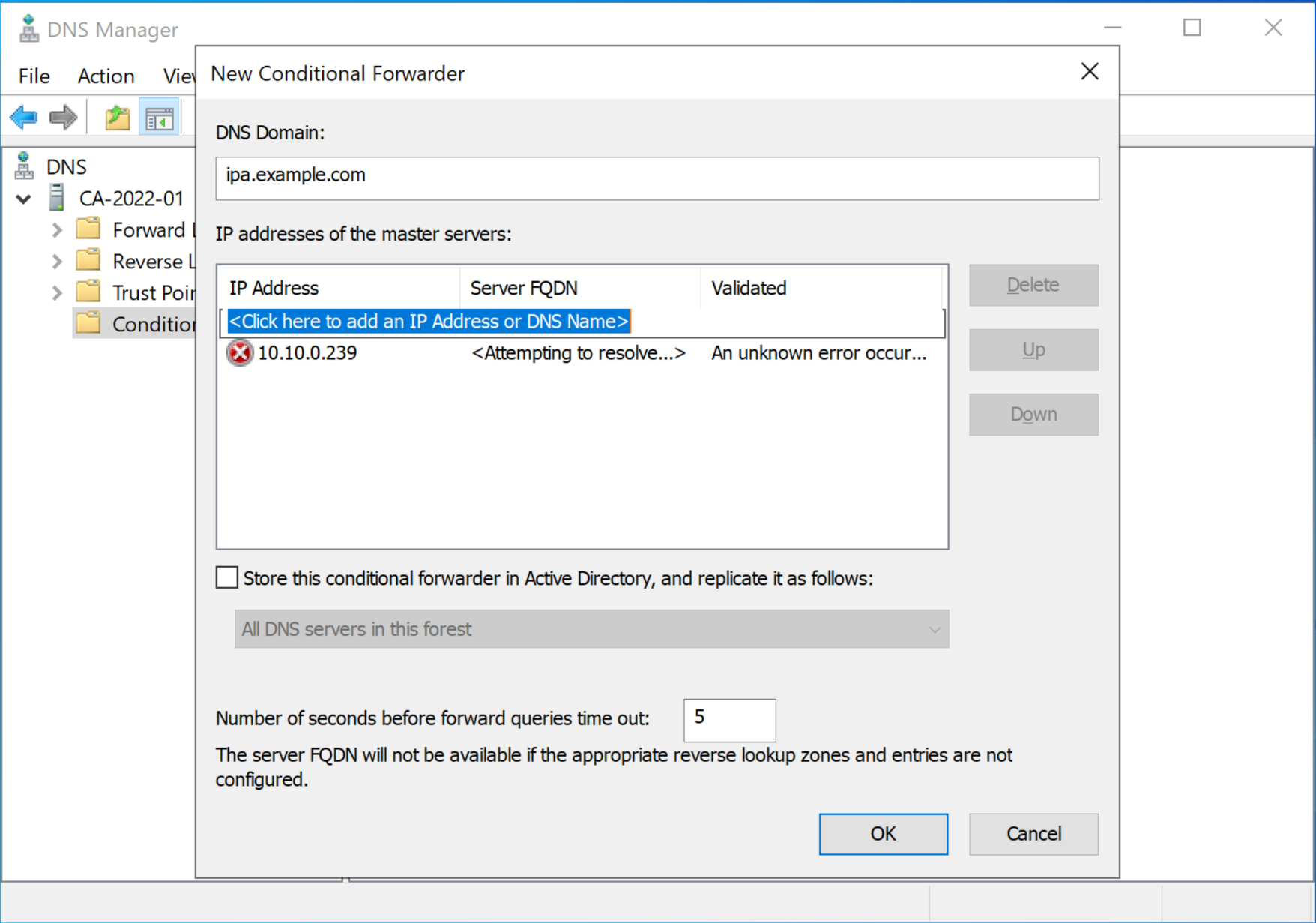Screen dimensions: 1316x923
Task: Open the All DNS servers replication dropdown
Action: coord(591,629)
